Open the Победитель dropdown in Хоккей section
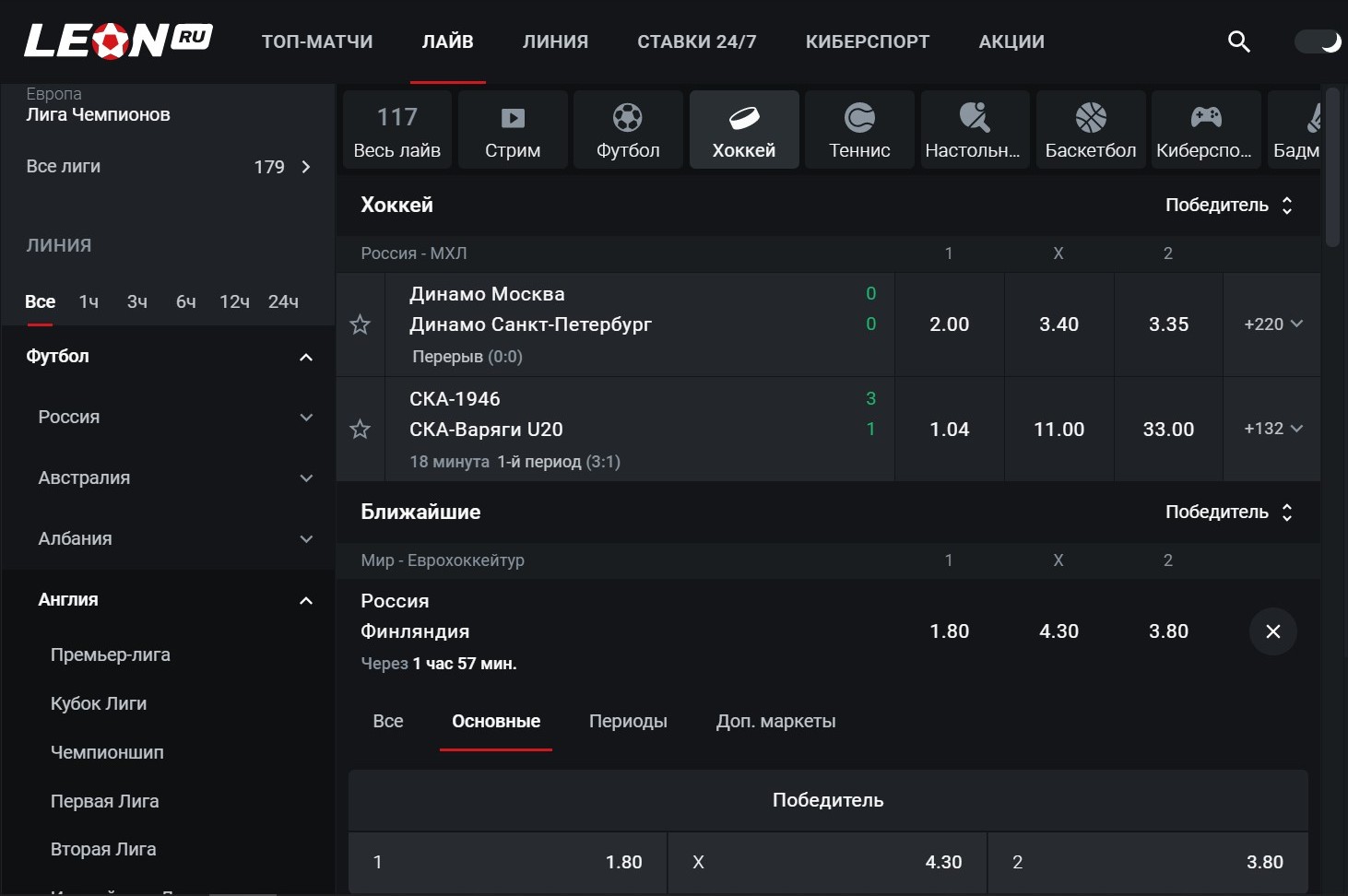The image size is (1348, 896). point(1229,205)
